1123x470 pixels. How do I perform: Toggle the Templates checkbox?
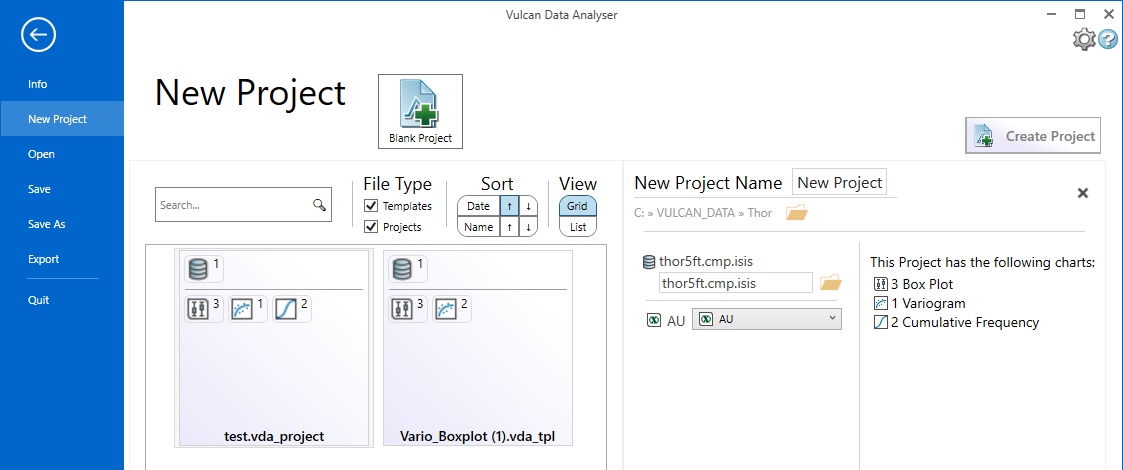click(371, 206)
